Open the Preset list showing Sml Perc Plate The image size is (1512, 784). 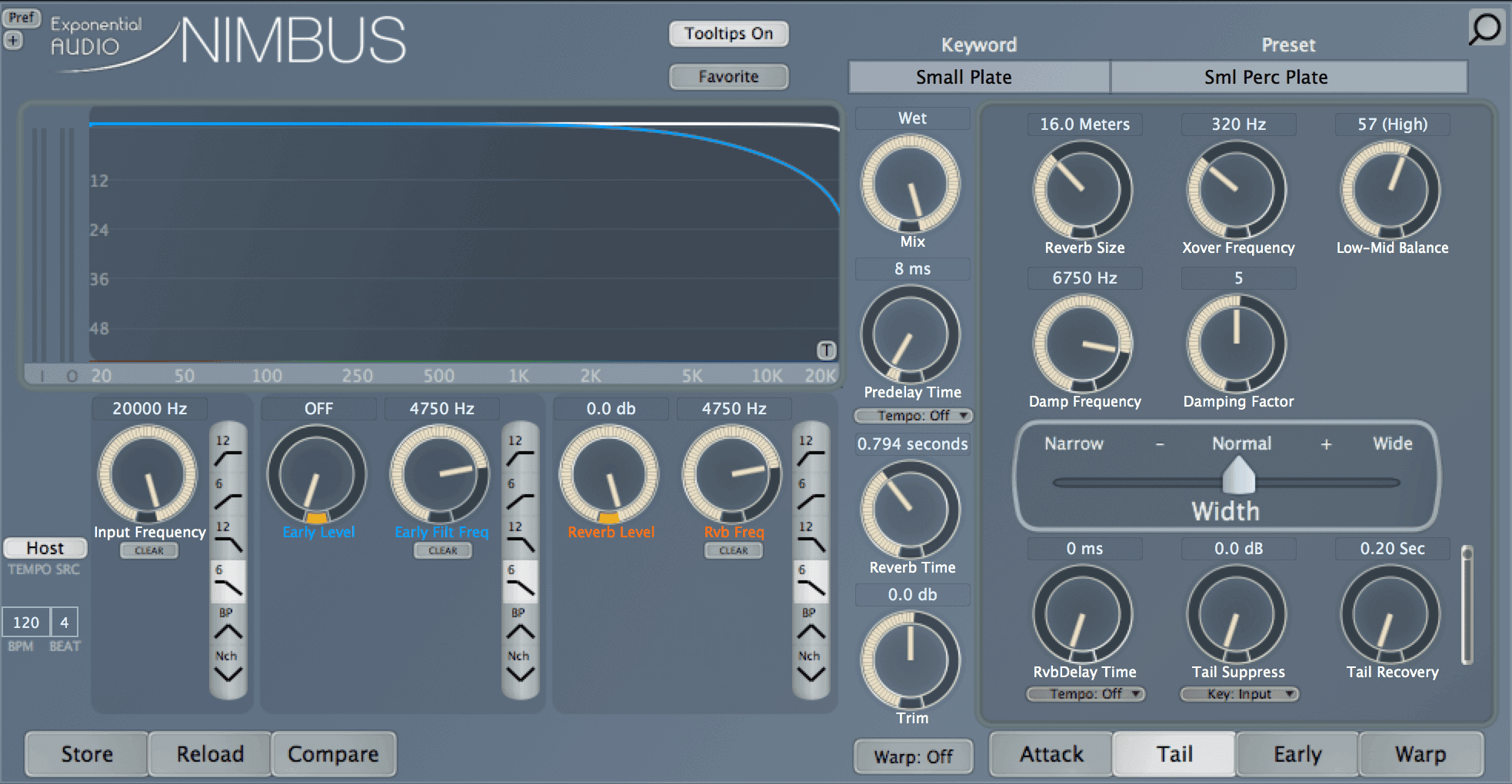tap(1289, 77)
